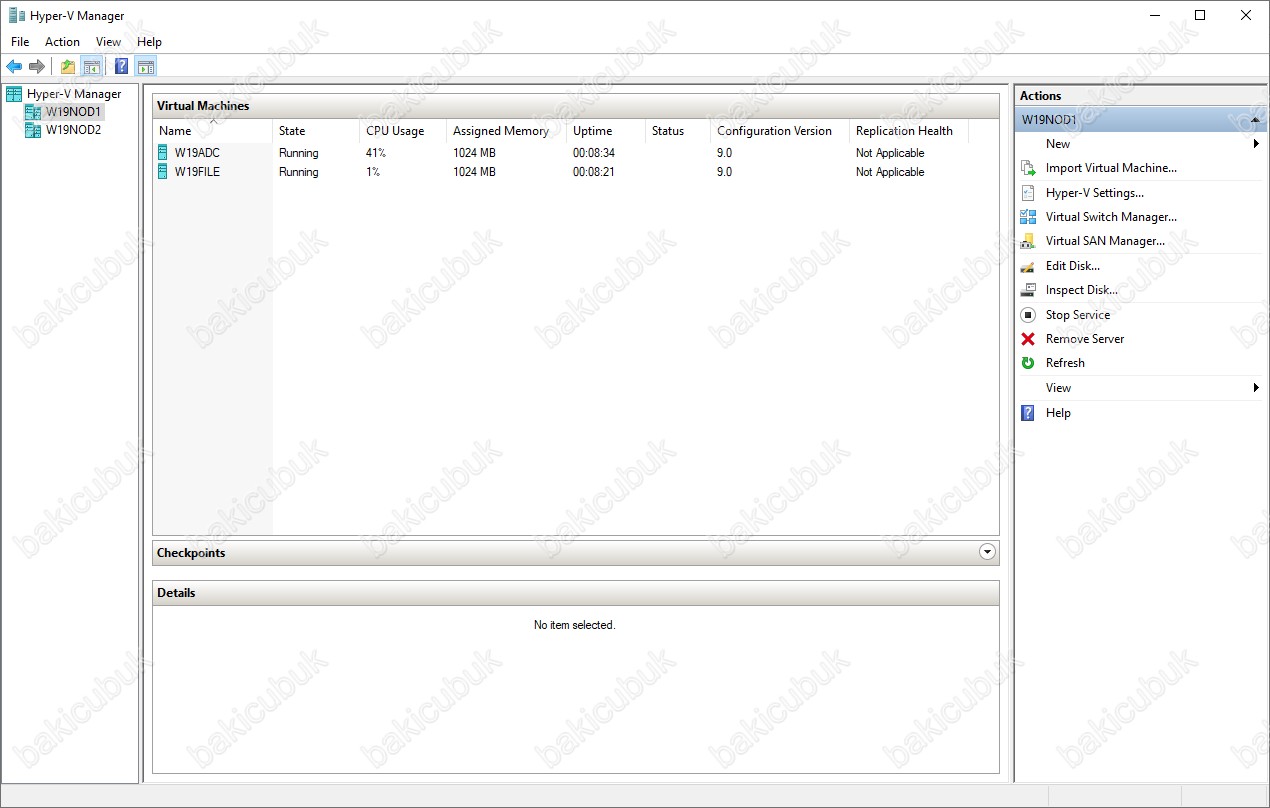1270x808 pixels.
Task: Click the Help icon in Actions pane
Action: (1028, 413)
